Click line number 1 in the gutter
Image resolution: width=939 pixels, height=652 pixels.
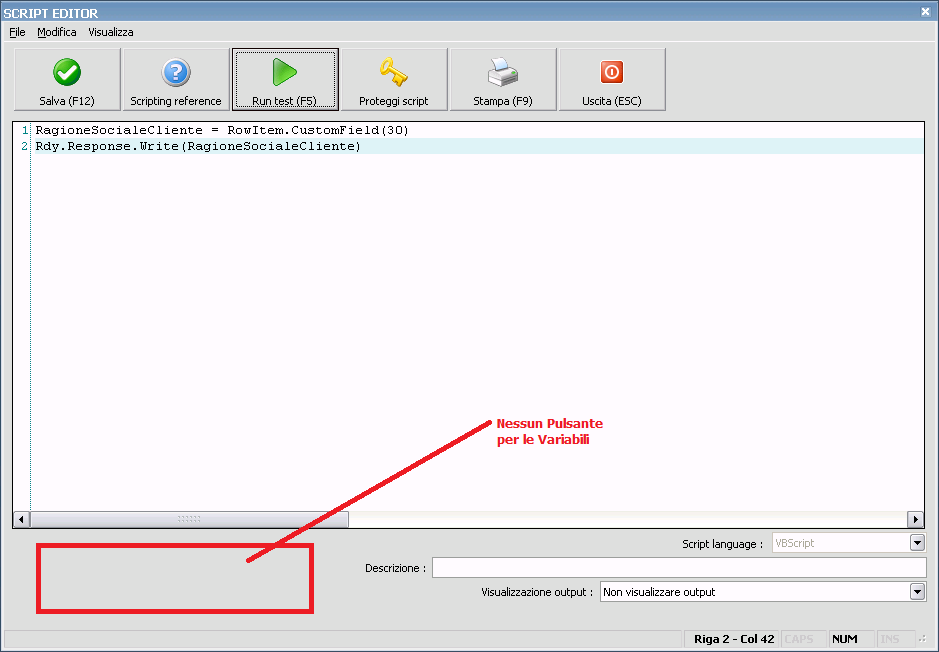click(x=25, y=130)
